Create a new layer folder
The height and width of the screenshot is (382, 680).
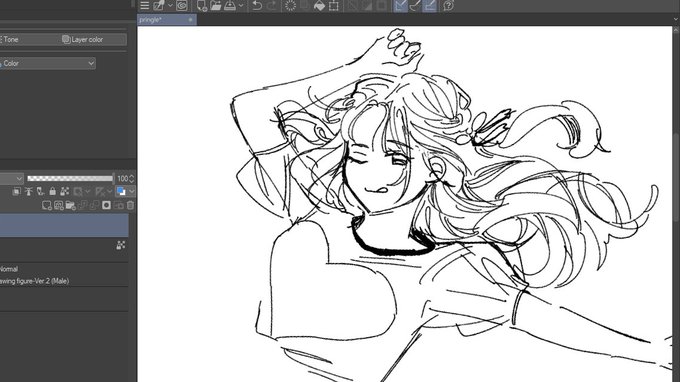pyautogui.click(x=70, y=206)
